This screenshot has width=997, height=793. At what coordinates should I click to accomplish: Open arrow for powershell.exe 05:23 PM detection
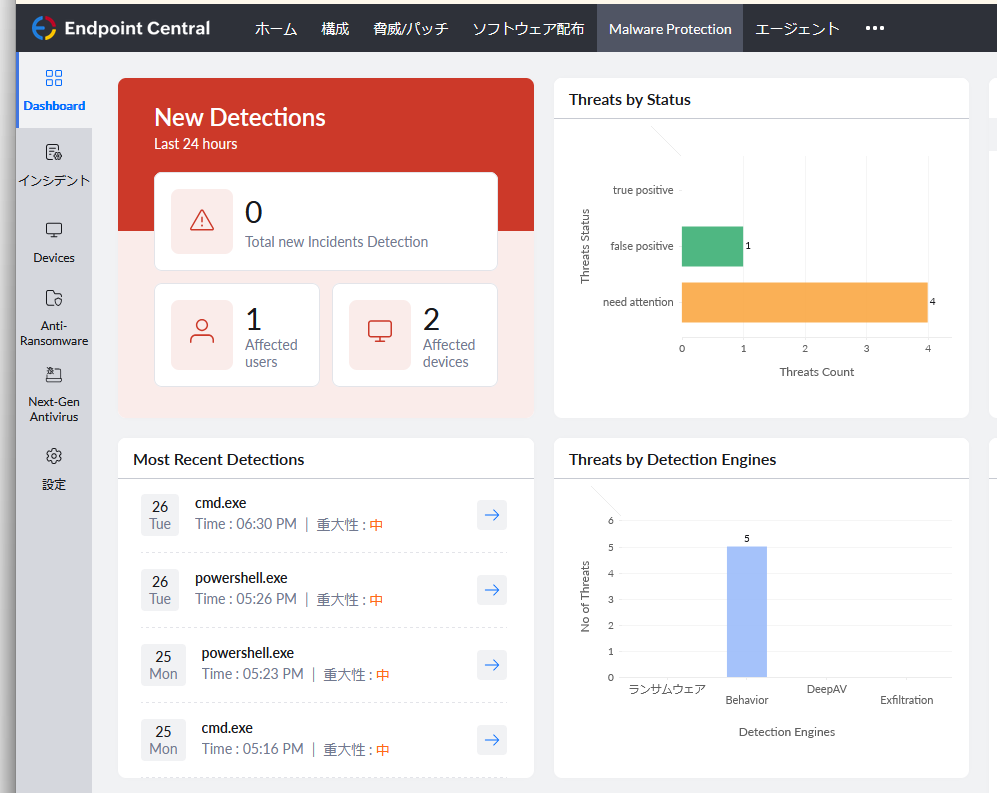coord(491,665)
